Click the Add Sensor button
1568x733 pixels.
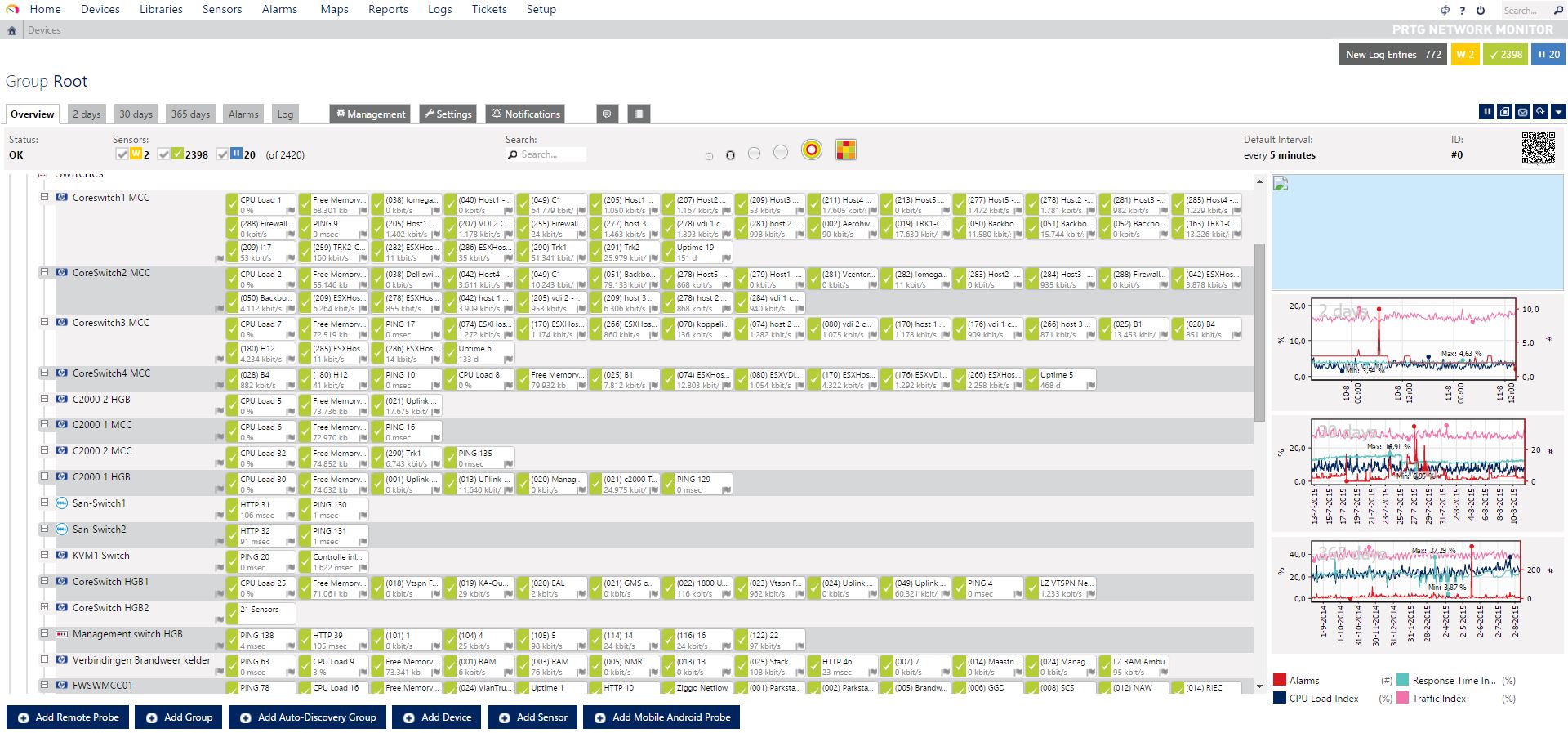(532, 717)
